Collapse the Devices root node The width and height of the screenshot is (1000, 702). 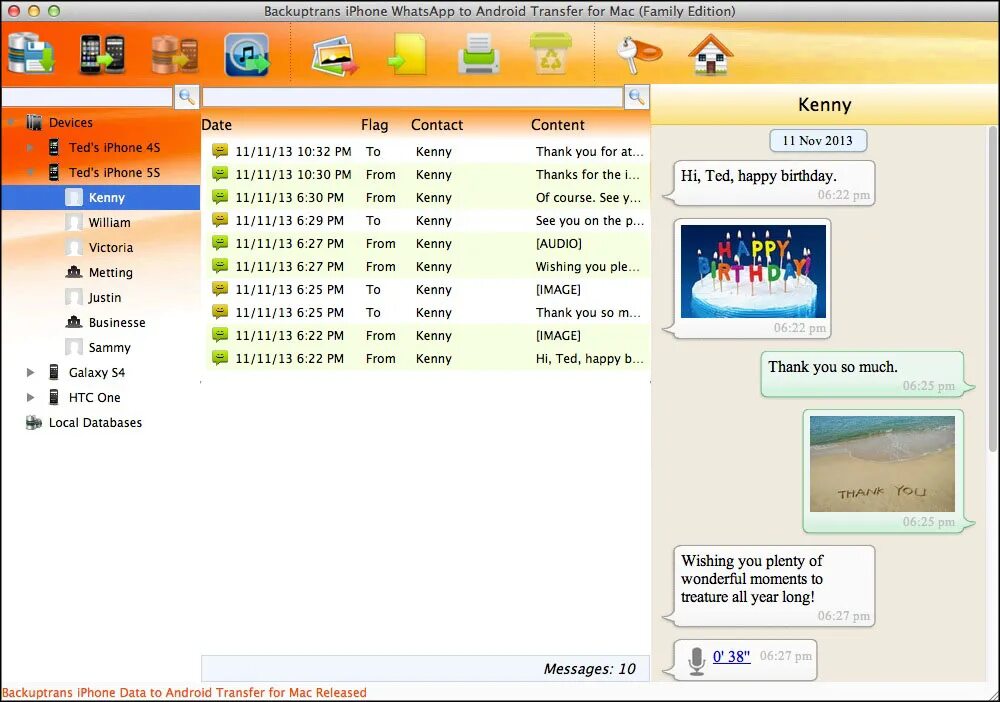click(x=11, y=122)
